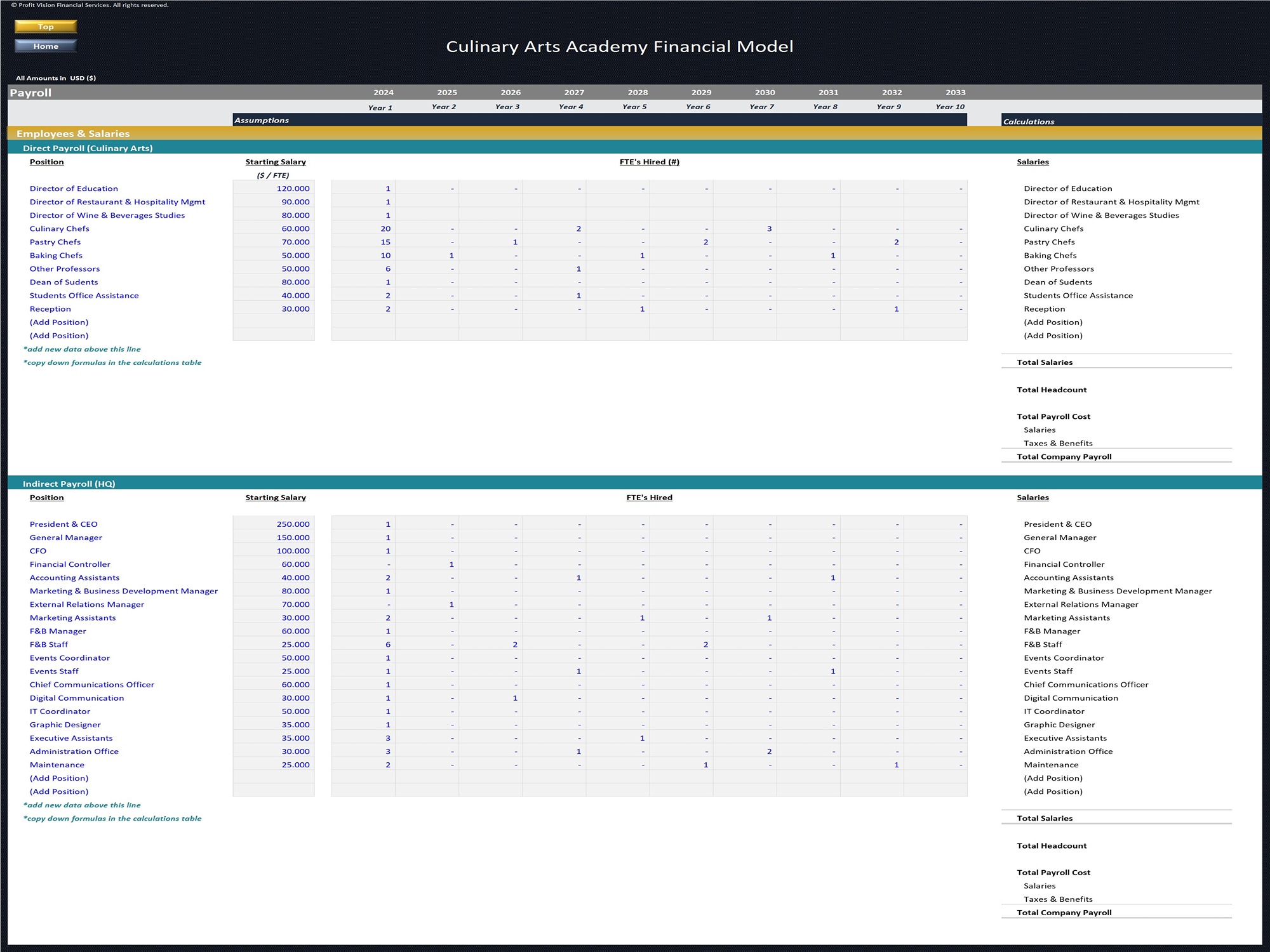Viewport: 1270px width, 952px height.
Task: Select Reception starting salary 30.000
Action: (274, 308)
